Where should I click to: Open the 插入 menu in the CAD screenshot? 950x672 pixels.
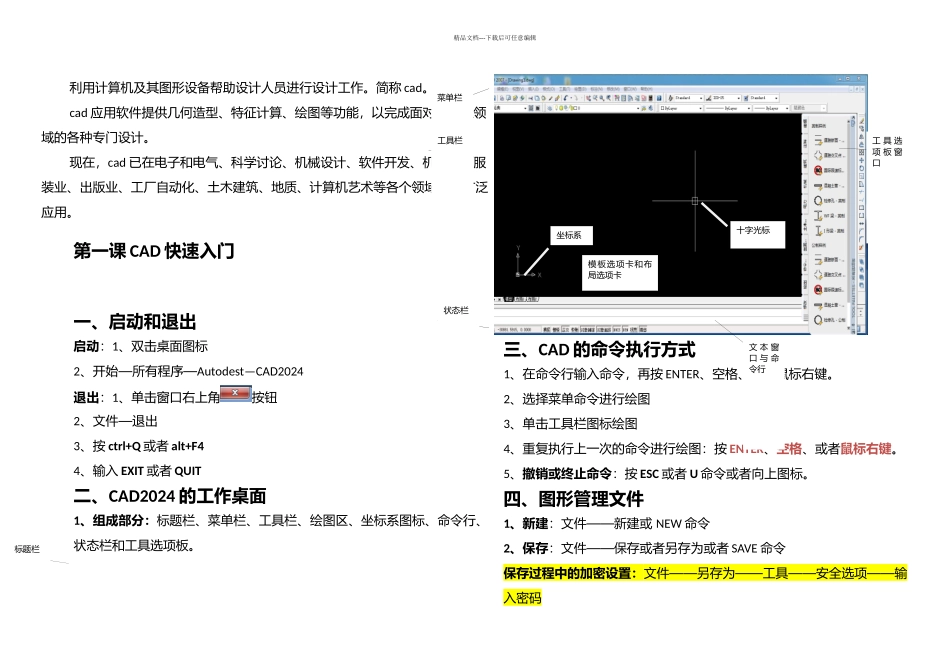[x=533, y=89]
